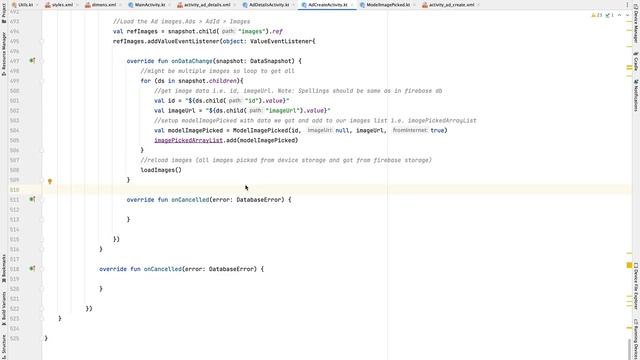
Task: Click override gutter icon at line 518
Action: [x=32, y=269]
